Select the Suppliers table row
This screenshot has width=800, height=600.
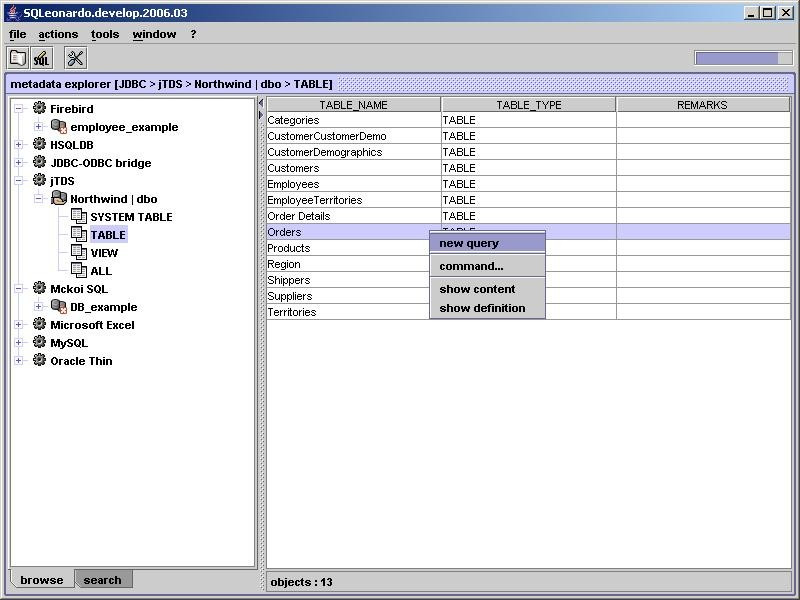[529, 296]
